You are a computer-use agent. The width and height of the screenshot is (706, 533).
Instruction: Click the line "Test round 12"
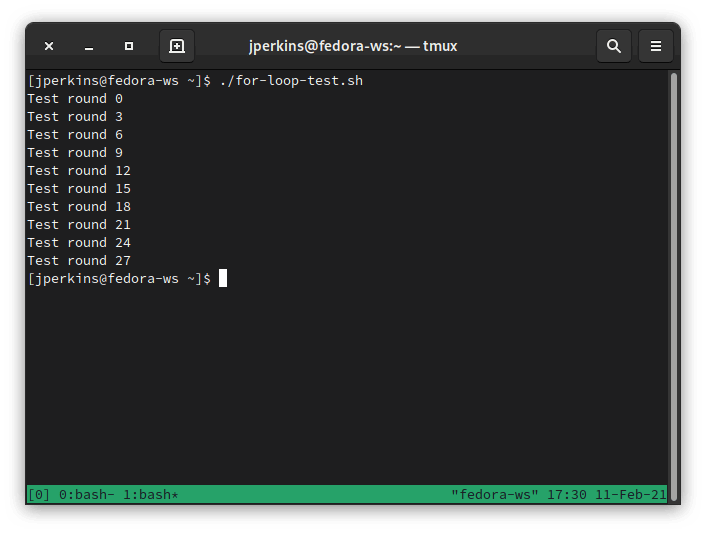79,171
